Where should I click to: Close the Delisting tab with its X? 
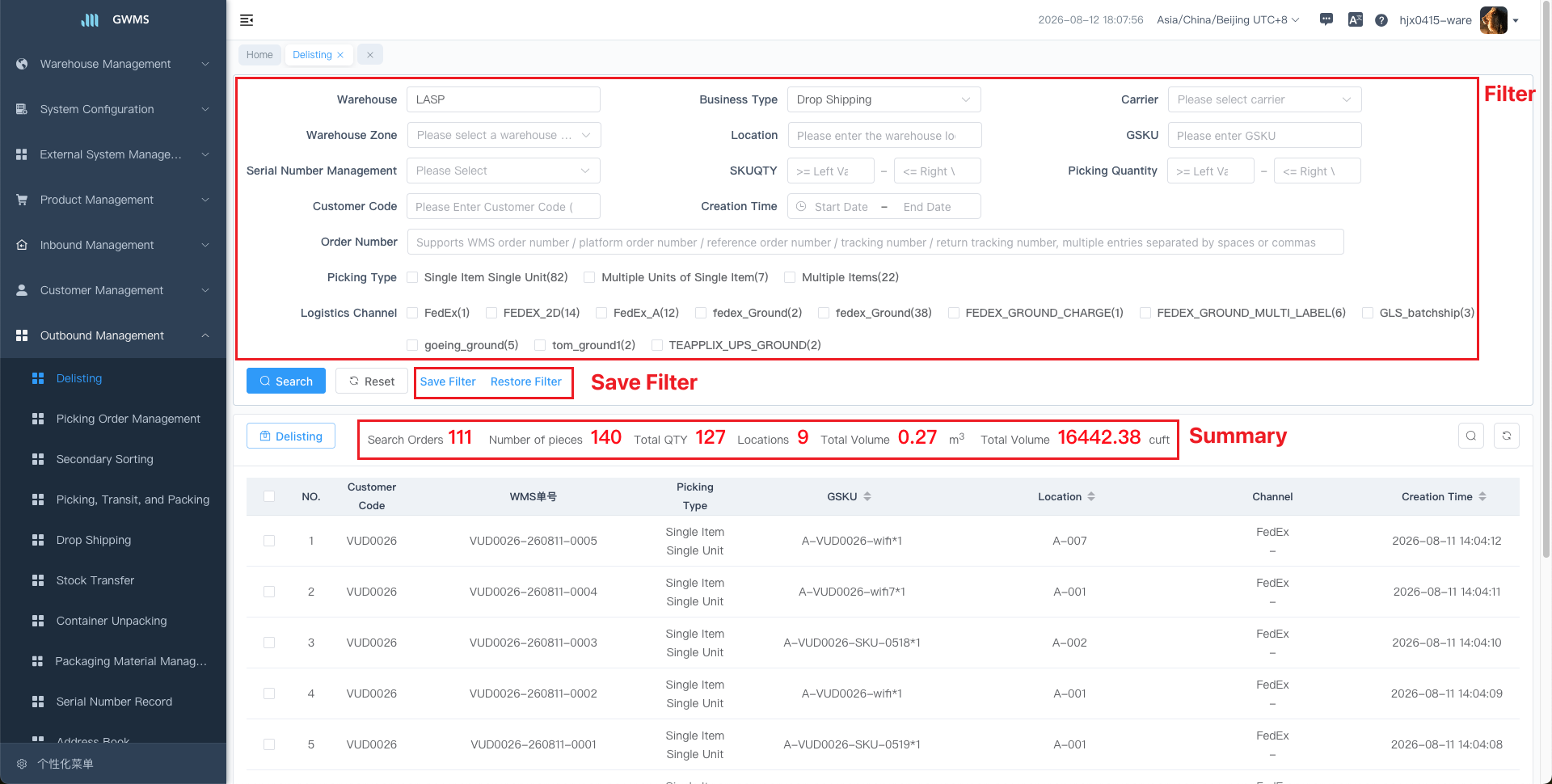pyautogui.click(x=340, y=55)
